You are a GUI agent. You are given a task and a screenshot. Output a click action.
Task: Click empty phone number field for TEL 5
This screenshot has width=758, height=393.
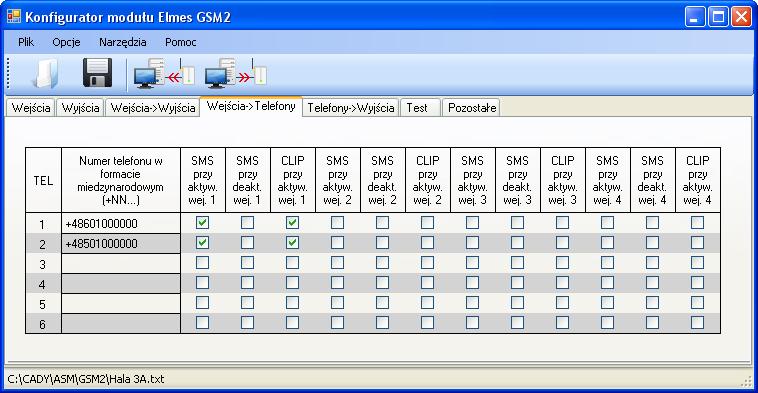click(121, 304)
